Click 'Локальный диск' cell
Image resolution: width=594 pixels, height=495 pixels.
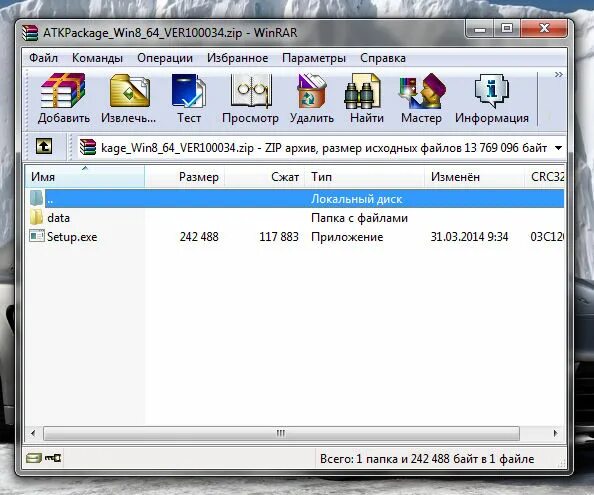356,199
